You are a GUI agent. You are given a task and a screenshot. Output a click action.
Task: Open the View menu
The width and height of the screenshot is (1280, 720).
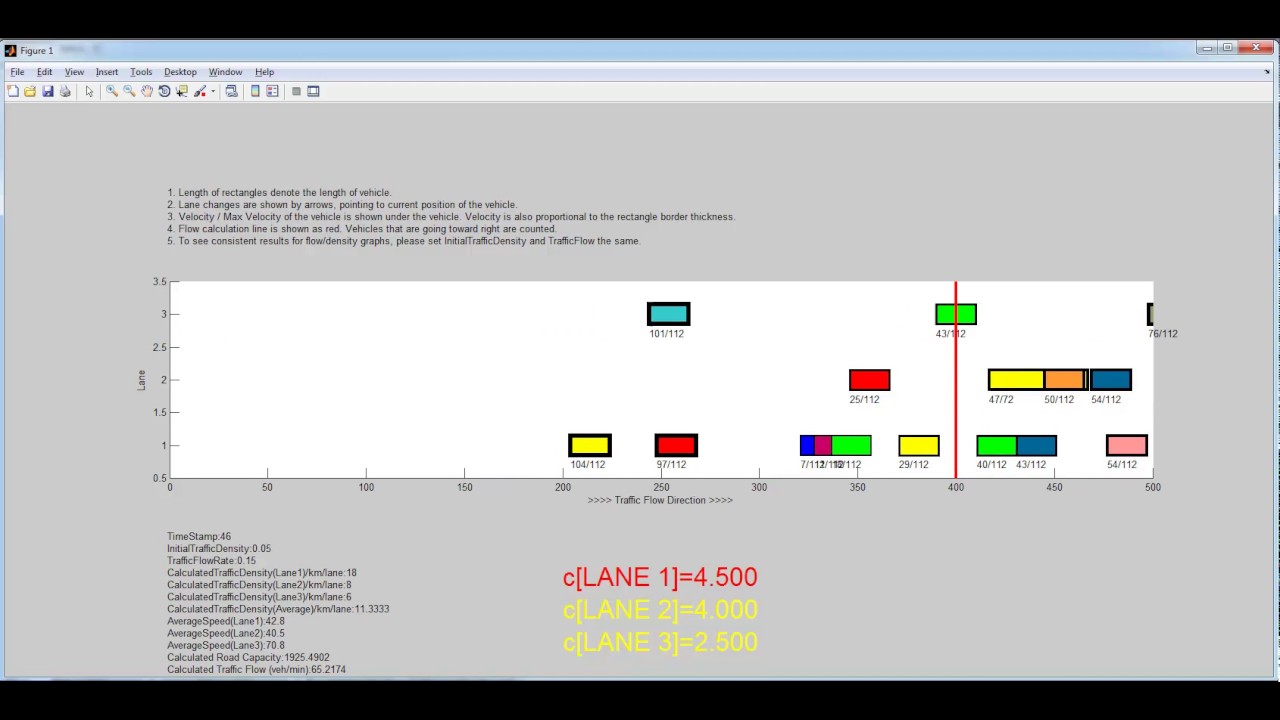tap(74, 72)
